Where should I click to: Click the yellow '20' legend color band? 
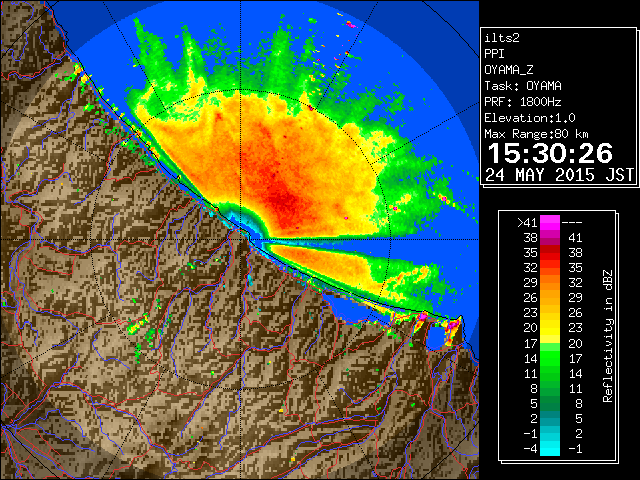550,328
